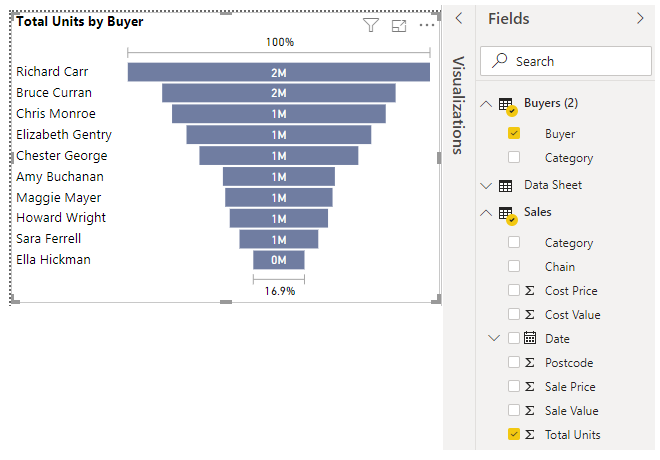The image size is (660, 460).
Task: Select the Visualizations pane tab
Action: pyautogui.click(x=459, y=105)
